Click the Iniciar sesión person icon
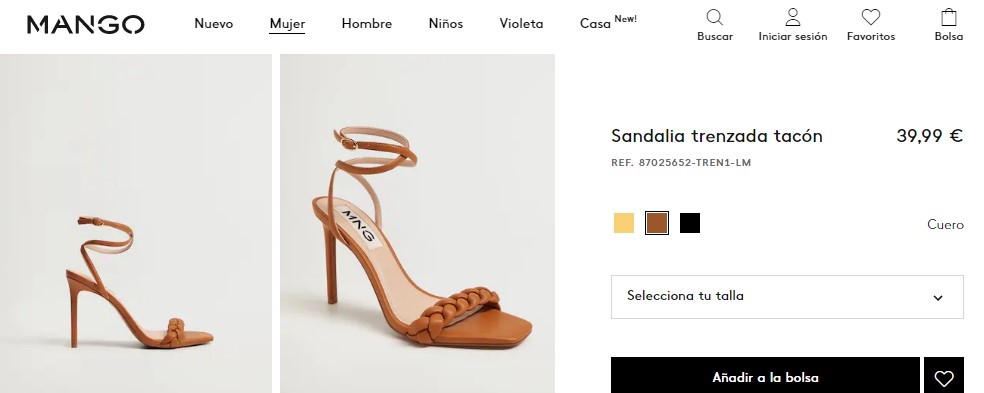This screenshot has width=984, height=393. [x=793, y=17]
